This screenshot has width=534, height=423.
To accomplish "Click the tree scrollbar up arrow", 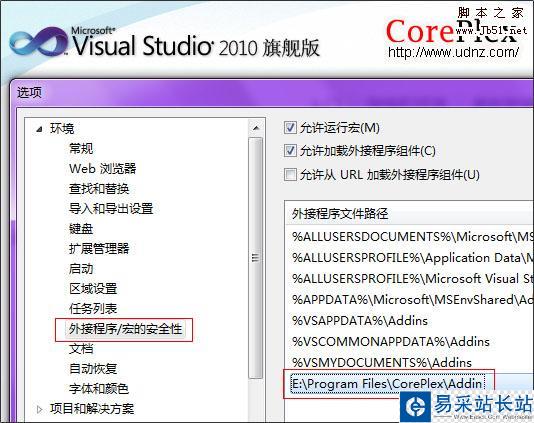I will 256,128.
